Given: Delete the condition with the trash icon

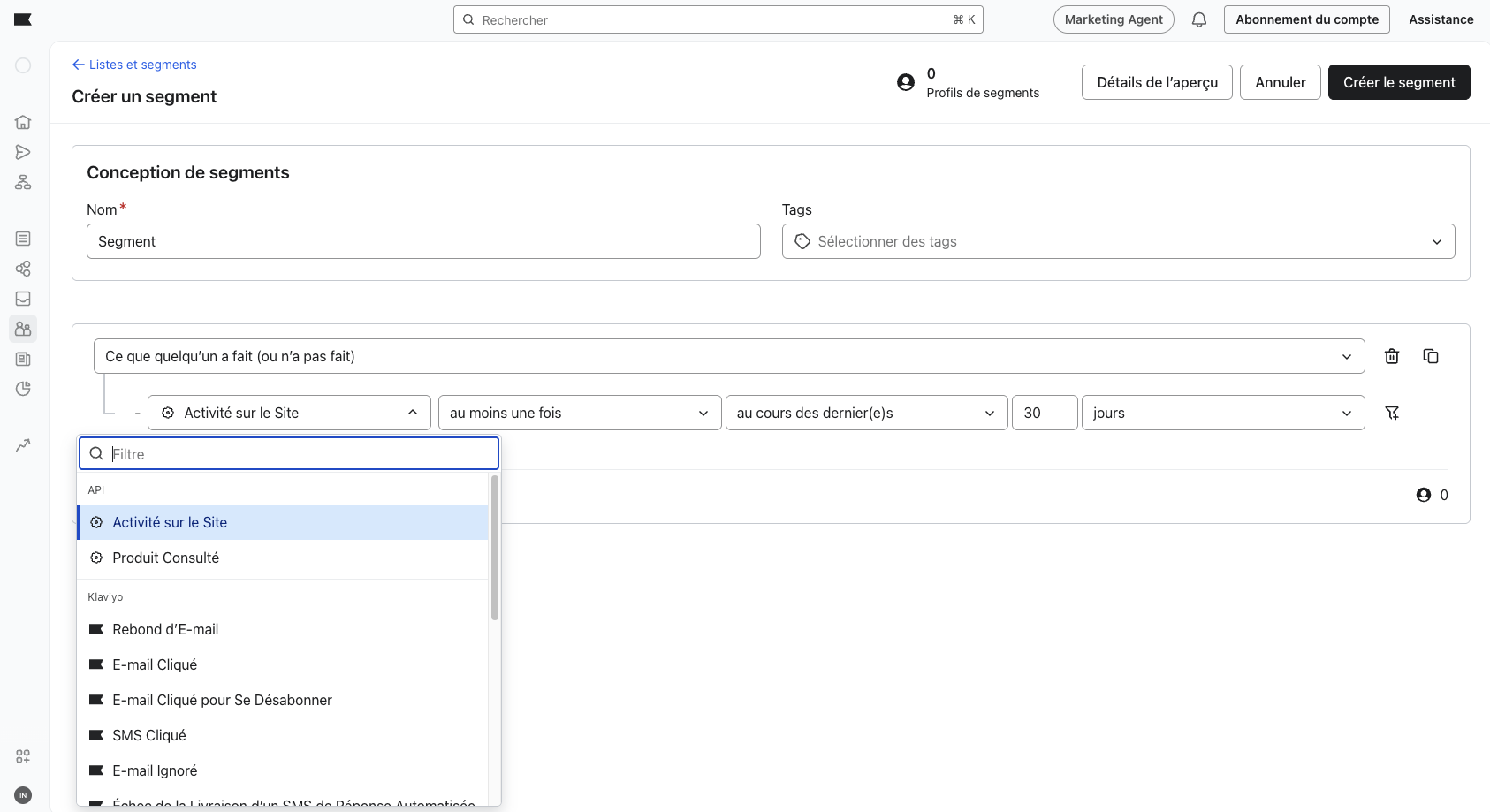Looking at the screenshot, I should click(1391, 356).
